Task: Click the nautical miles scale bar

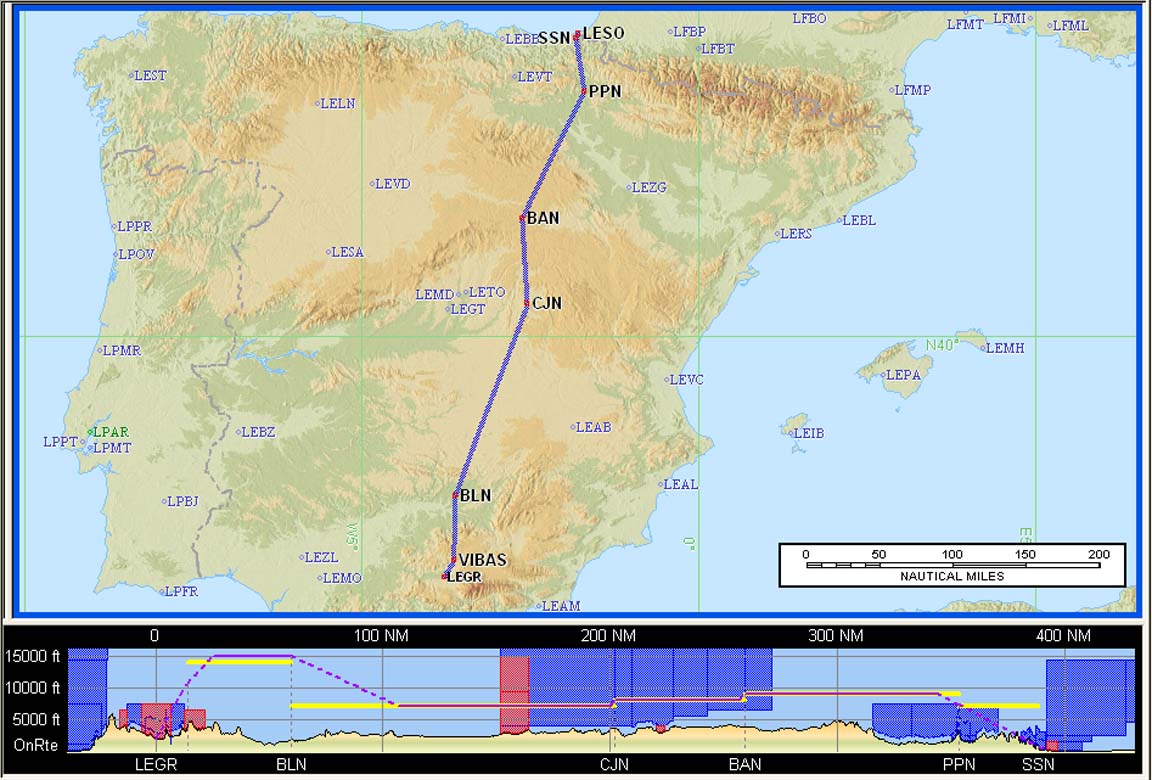Action: 951,564
